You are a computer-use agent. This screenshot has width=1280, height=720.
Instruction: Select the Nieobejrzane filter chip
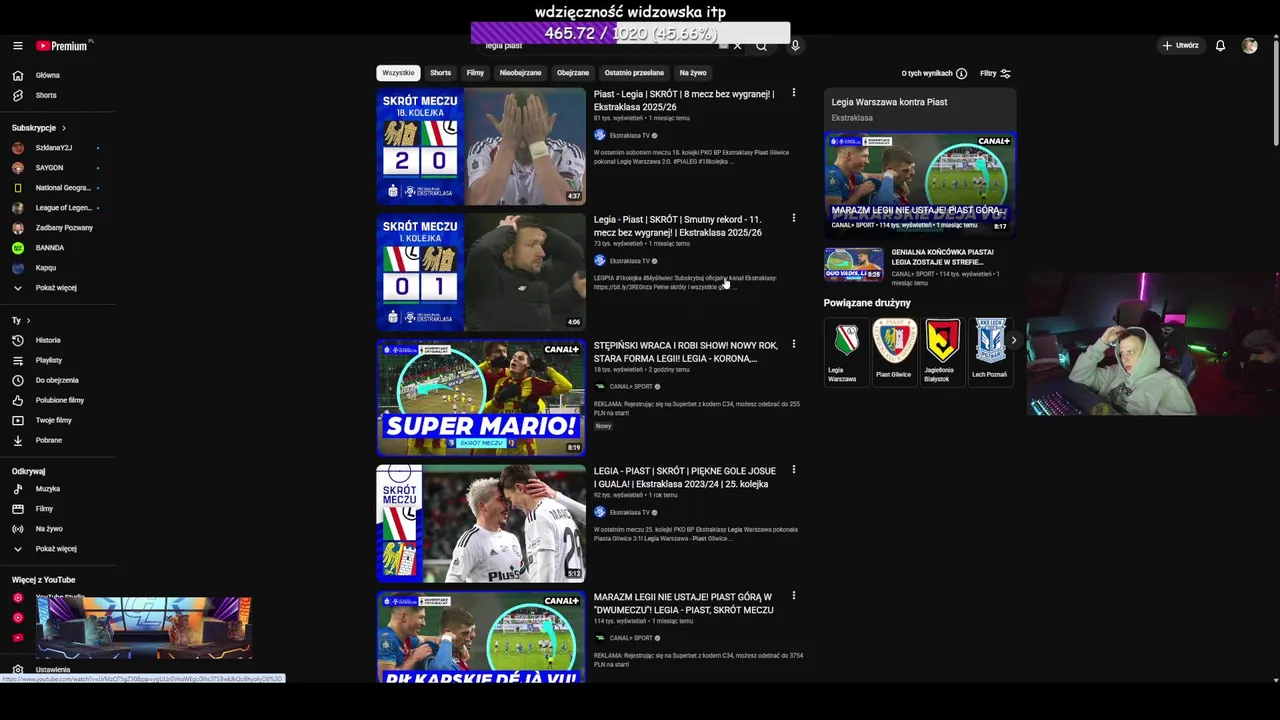click(x=520, y=73)
